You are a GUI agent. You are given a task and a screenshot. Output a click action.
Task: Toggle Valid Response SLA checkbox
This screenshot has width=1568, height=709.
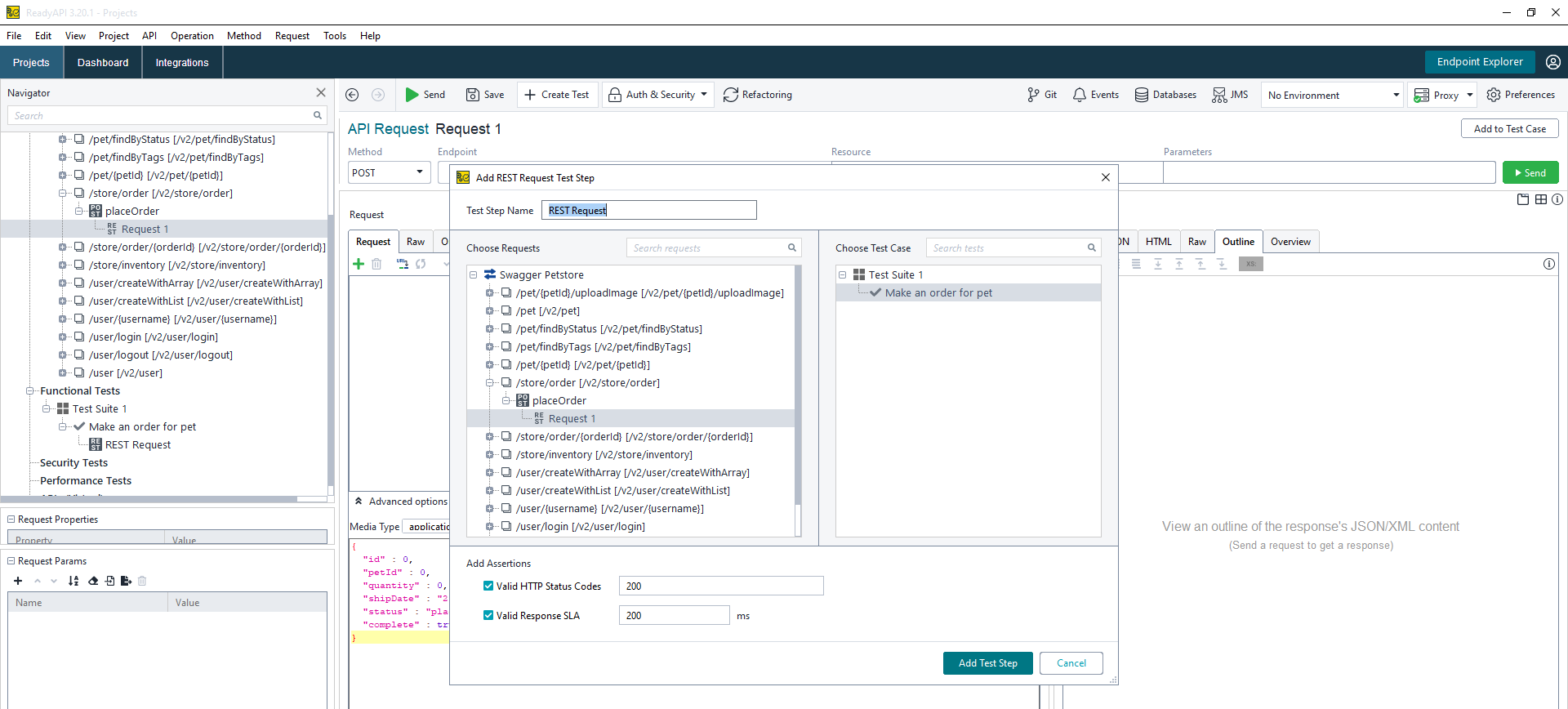tap(488, 615)
